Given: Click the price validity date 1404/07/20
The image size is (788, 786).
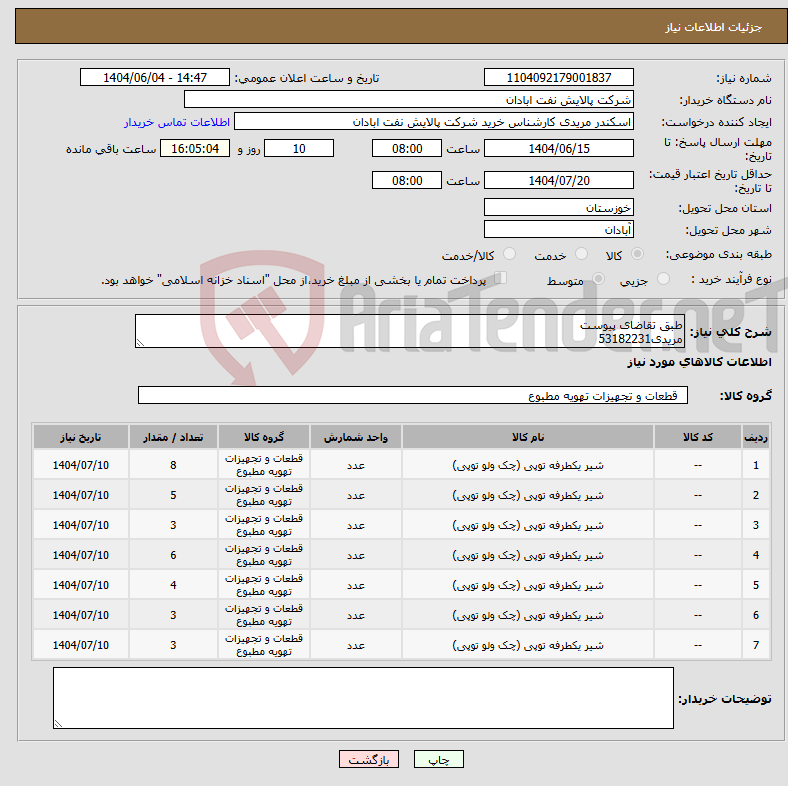Looking at the screenshot, I should pos(558,180).
